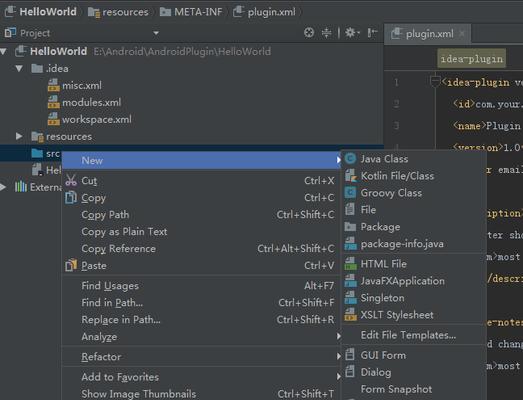Image resolution: width=523 pixels, height=400 pixels.
Task: Collapse the HelloWorld root node
Action: pos(4,52)
